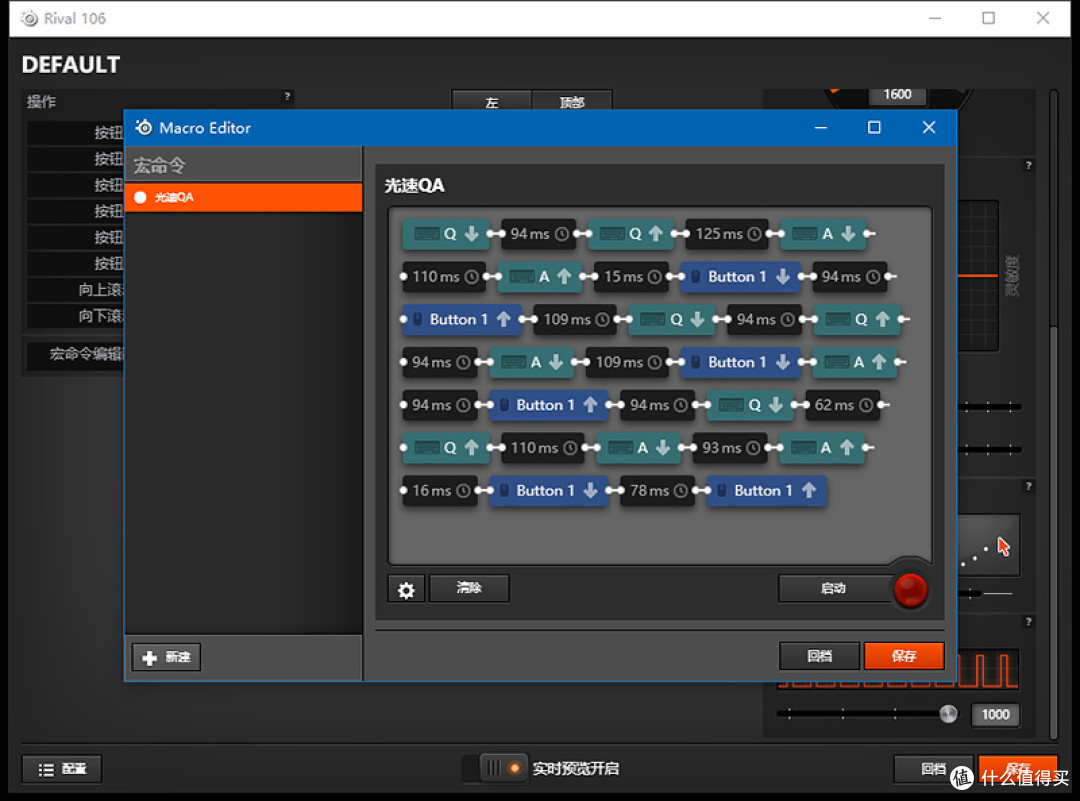Maximize the Macro Editor window
Image resolution: width=1080 pixels, height=801 pixels.
(874, 127)
